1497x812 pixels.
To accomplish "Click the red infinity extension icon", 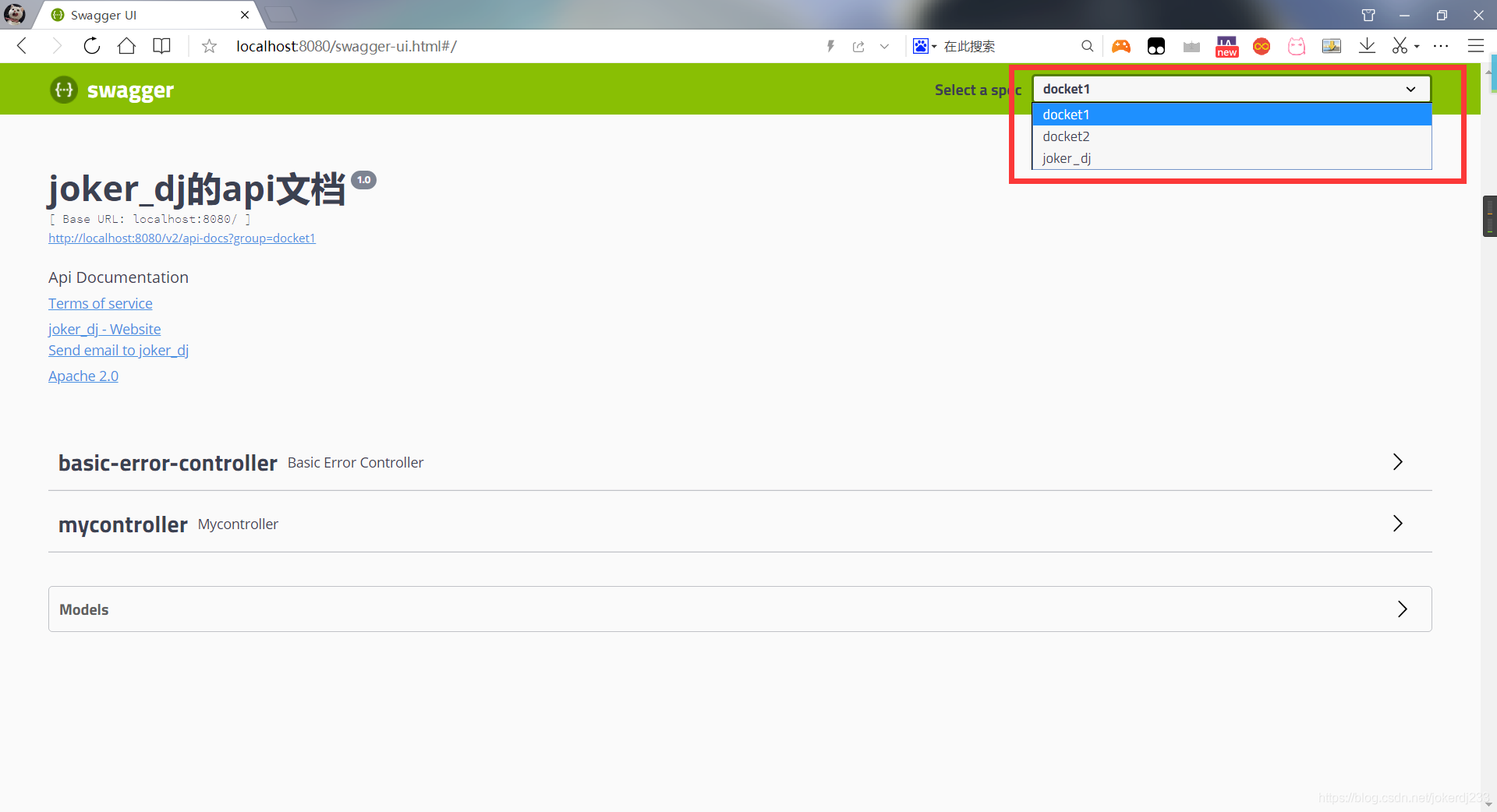I will (1262, 47).
